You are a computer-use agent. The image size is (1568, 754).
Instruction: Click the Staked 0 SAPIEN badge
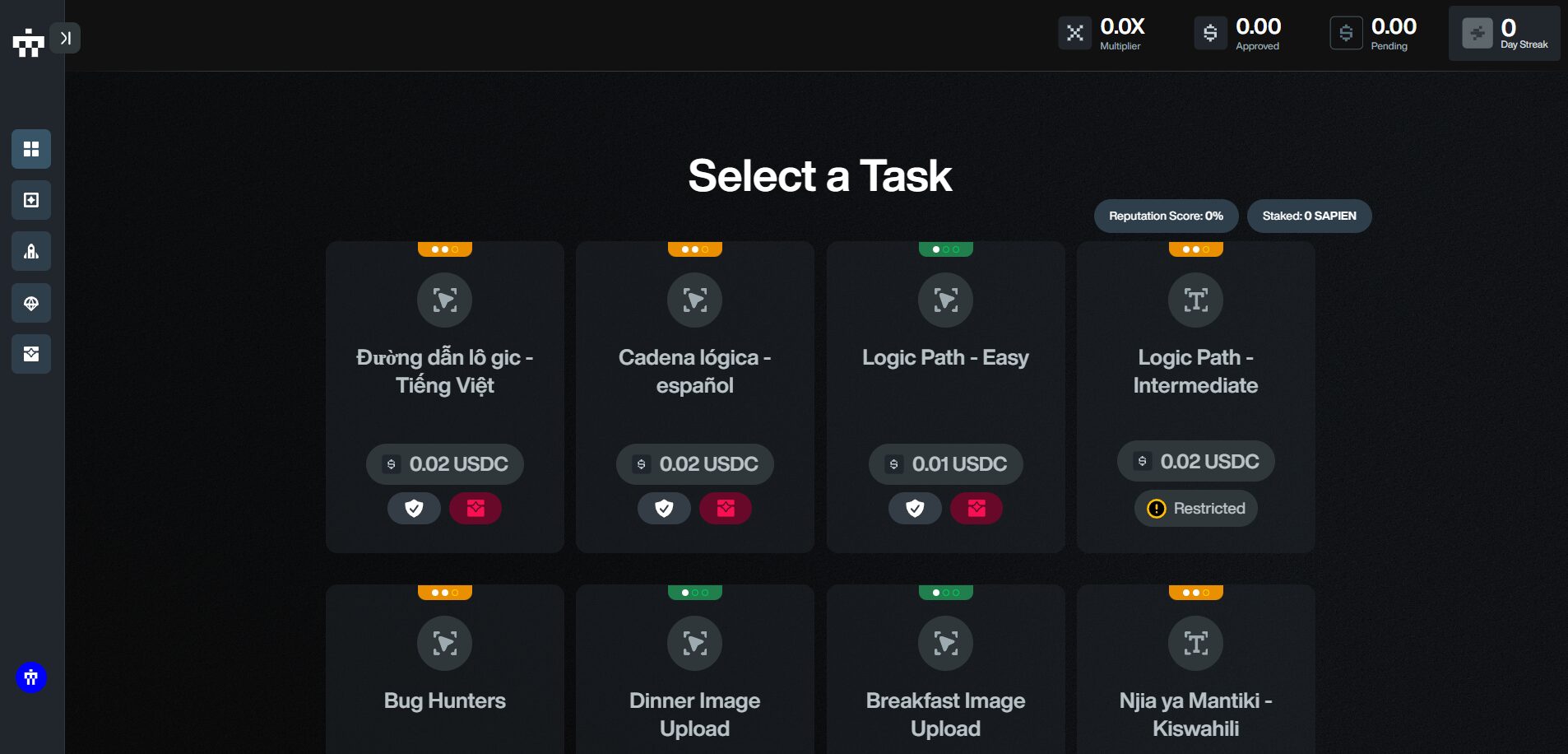pos(1309,216)
